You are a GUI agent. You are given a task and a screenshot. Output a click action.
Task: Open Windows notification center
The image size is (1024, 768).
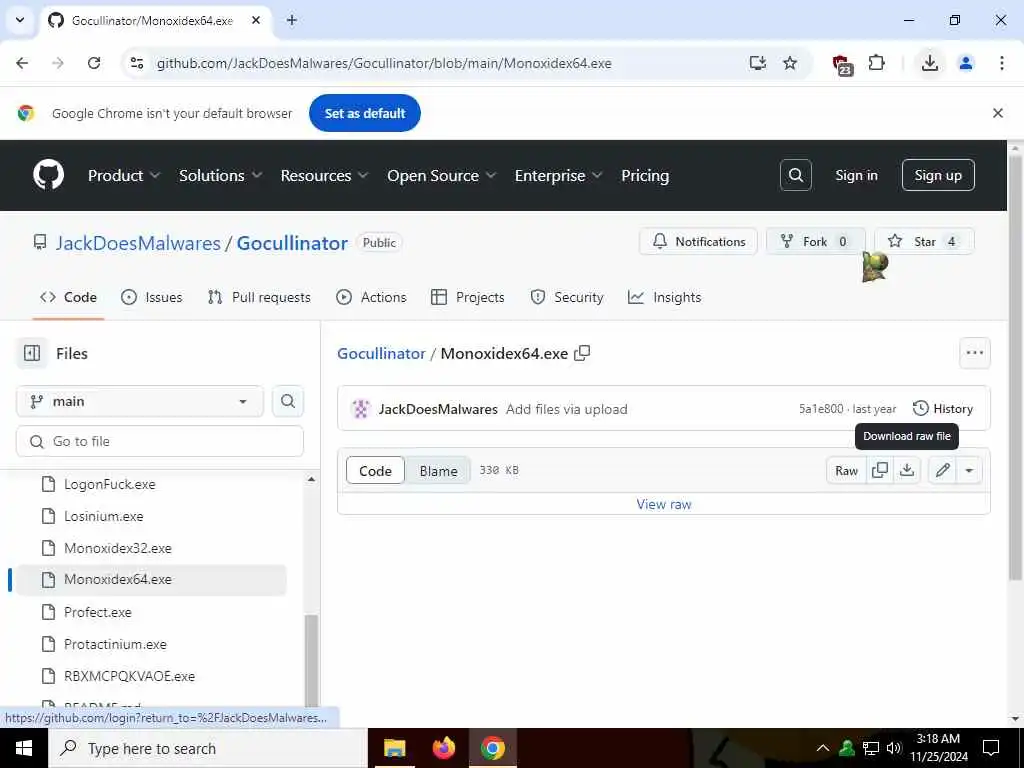991,748
